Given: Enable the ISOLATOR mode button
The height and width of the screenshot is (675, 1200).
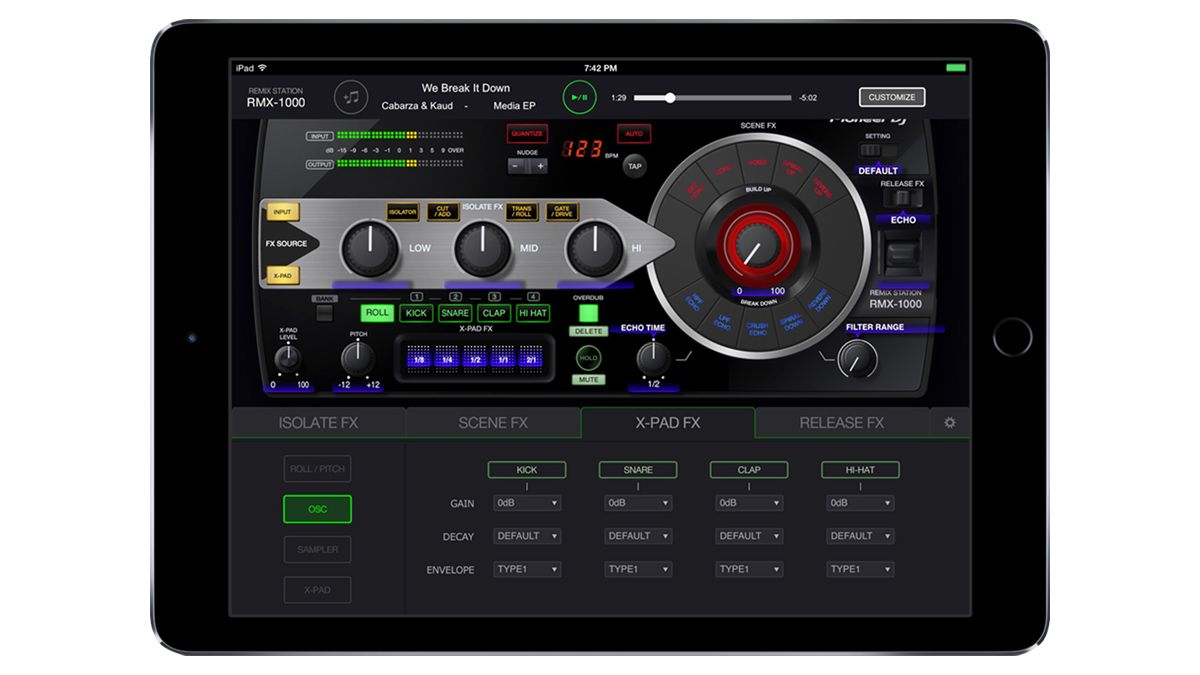Looking at the screenshot, I should [402, 212].
